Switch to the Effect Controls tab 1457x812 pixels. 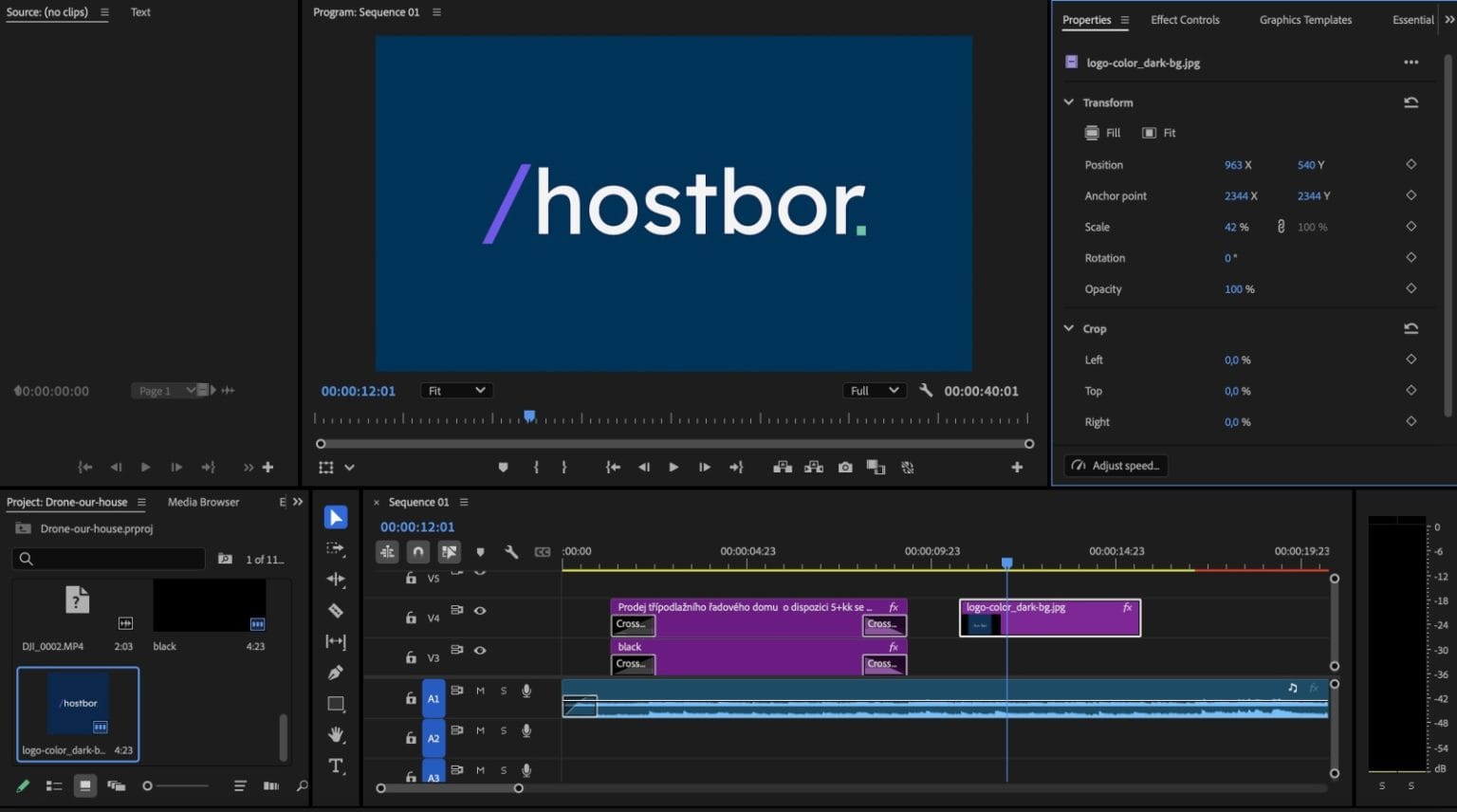pos(1185,20)
